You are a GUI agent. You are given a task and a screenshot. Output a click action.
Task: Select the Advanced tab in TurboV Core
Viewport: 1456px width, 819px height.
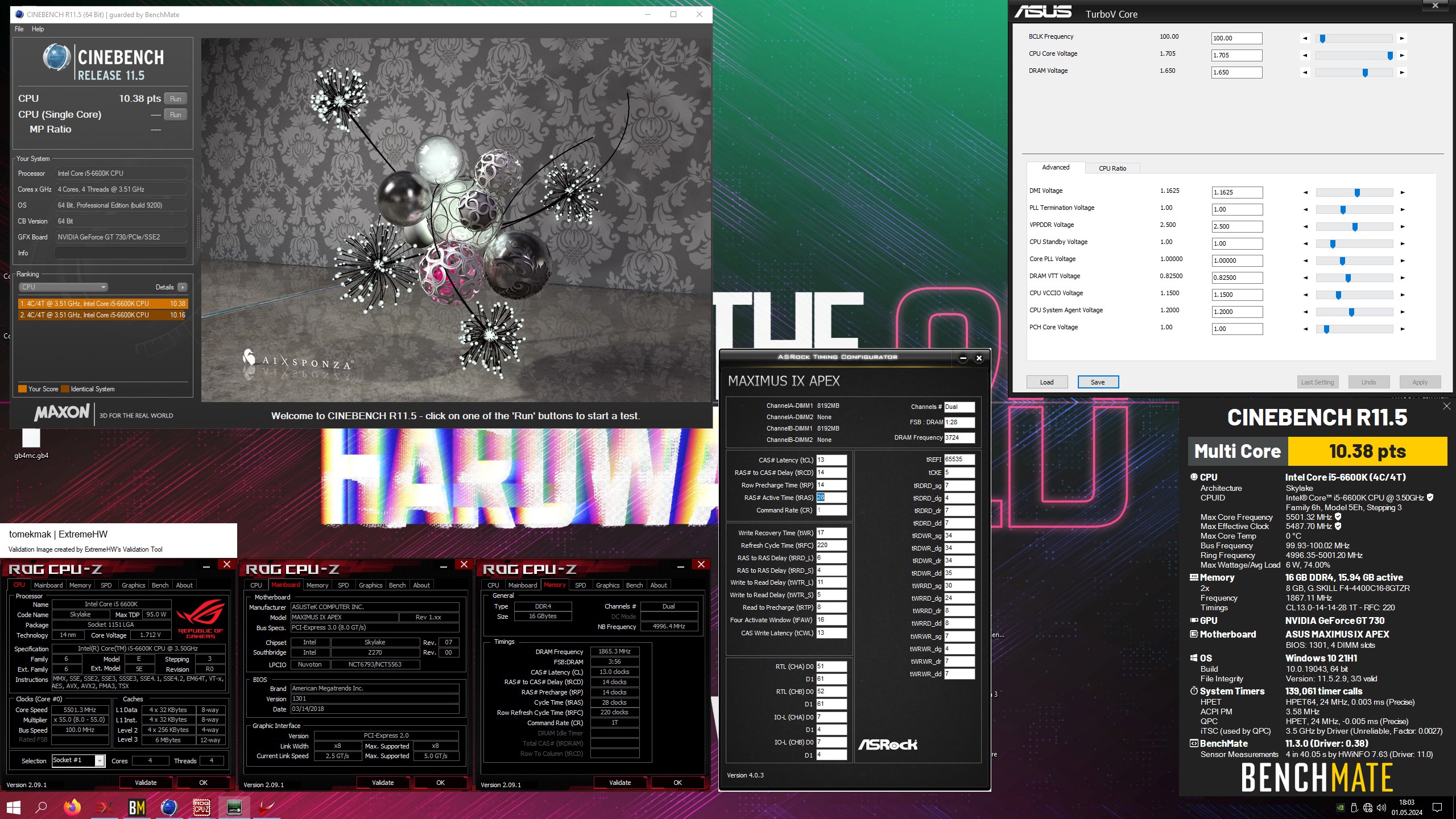1056,167
